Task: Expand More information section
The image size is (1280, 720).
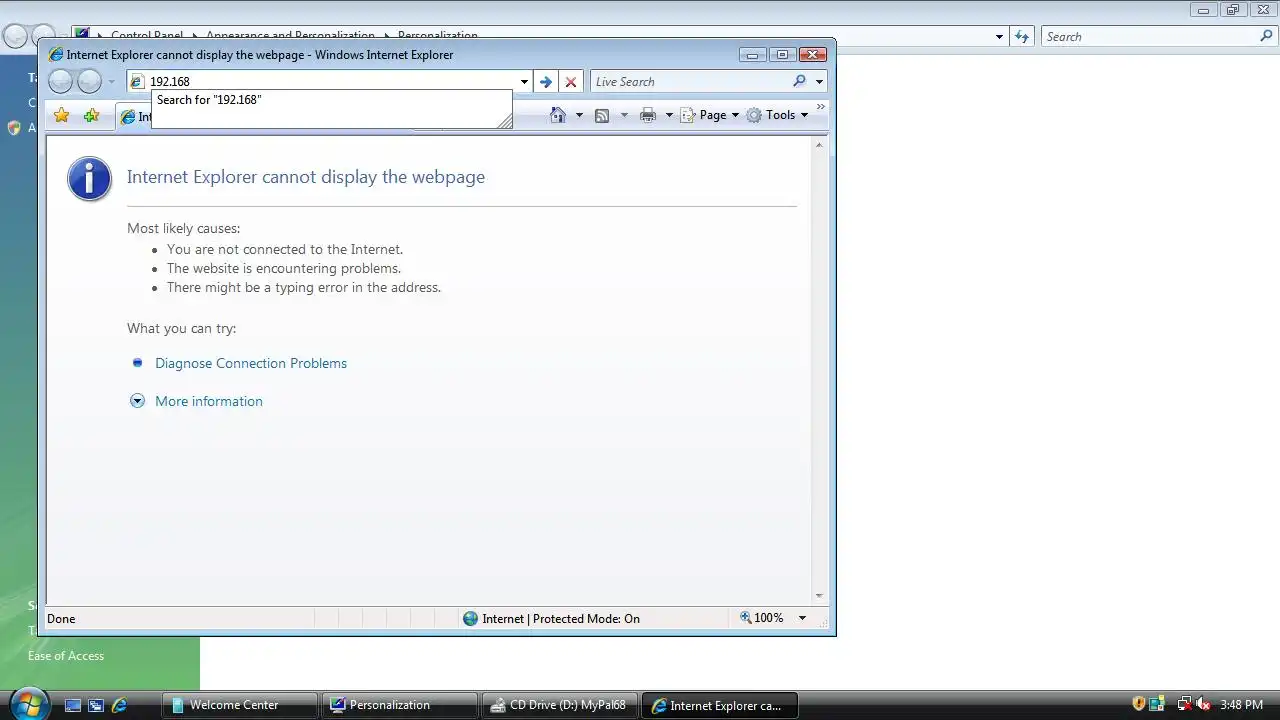Action: point(137,401)
